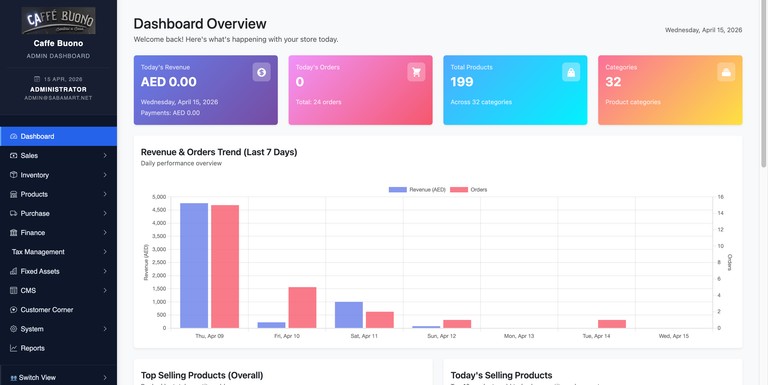Open the Tax Management menu item
The width and height of the screenshot is (768, 385).
tap(58, 252)
